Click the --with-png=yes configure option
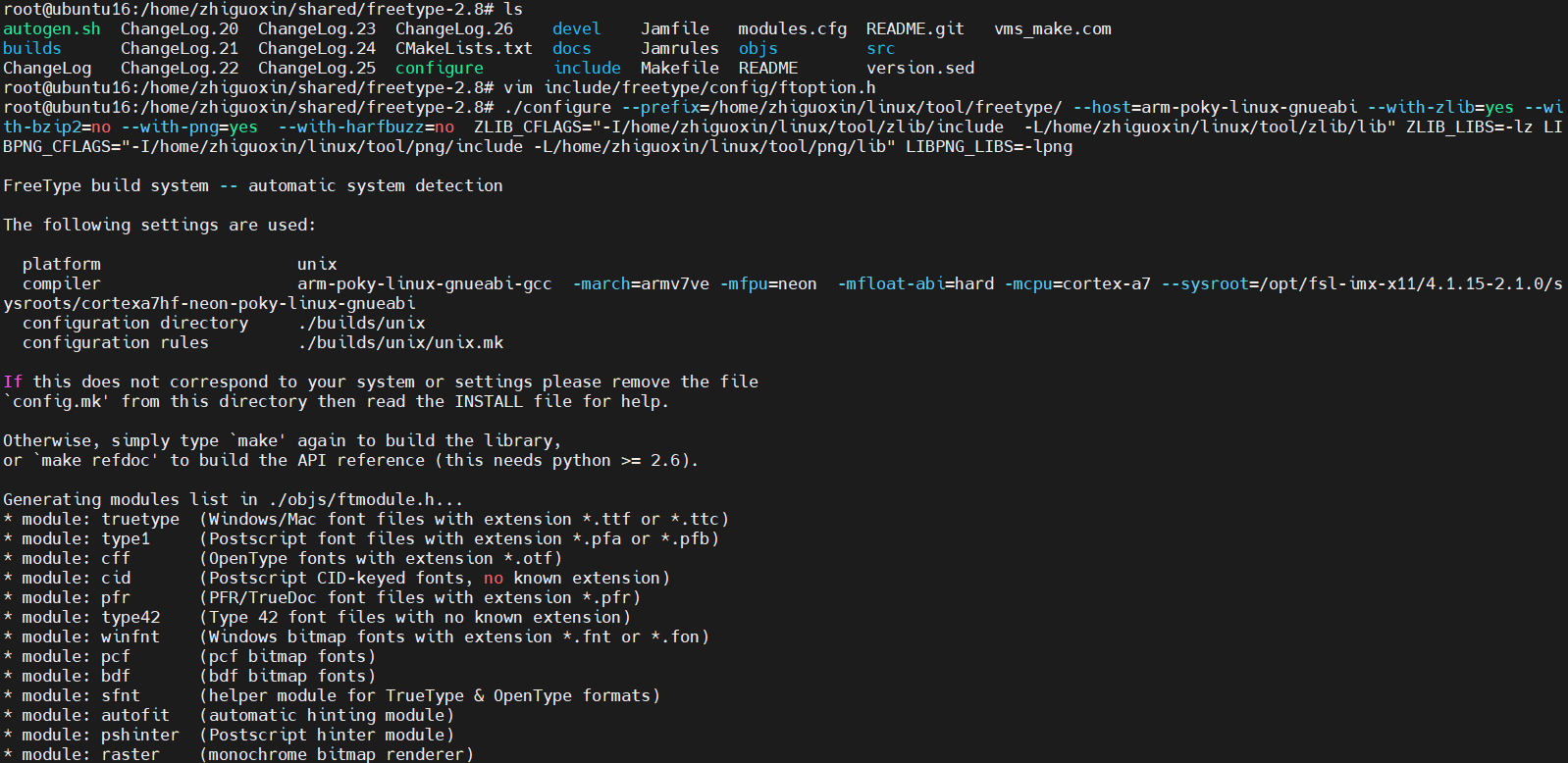Screen dimensions: 1568x763 tap(189, 127)
